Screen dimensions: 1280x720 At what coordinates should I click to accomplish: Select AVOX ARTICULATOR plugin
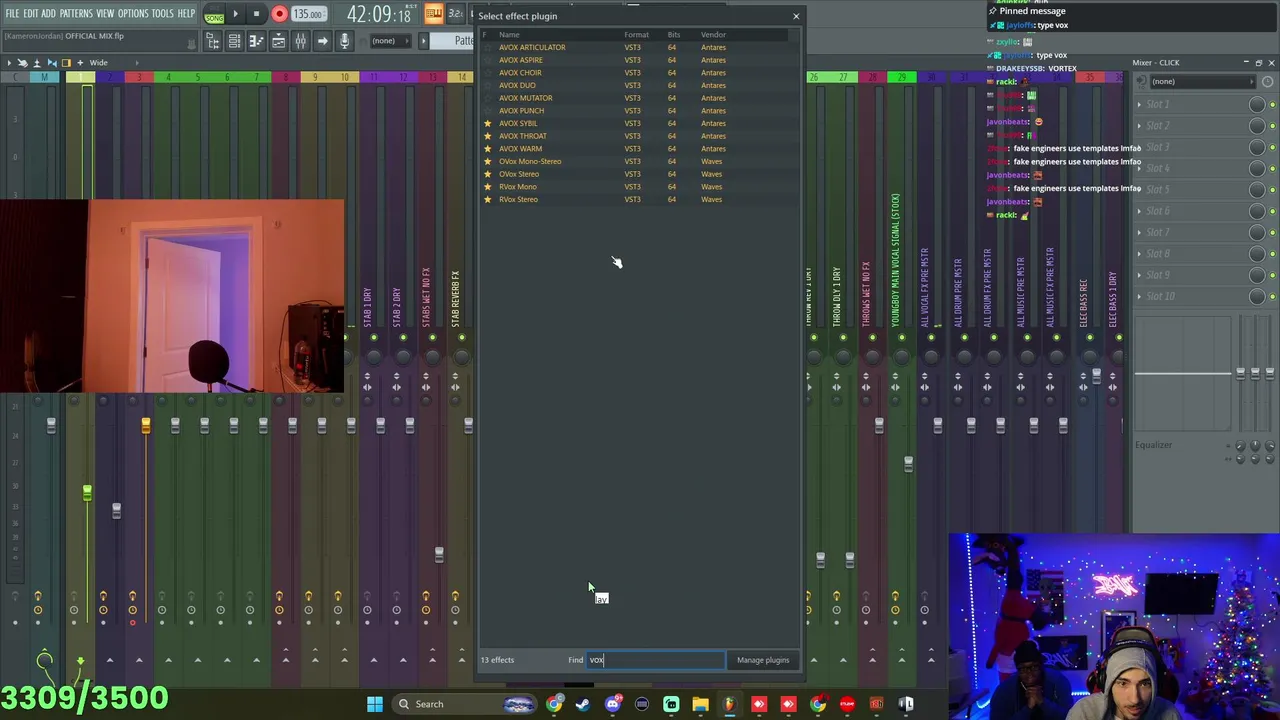[532, 47]
